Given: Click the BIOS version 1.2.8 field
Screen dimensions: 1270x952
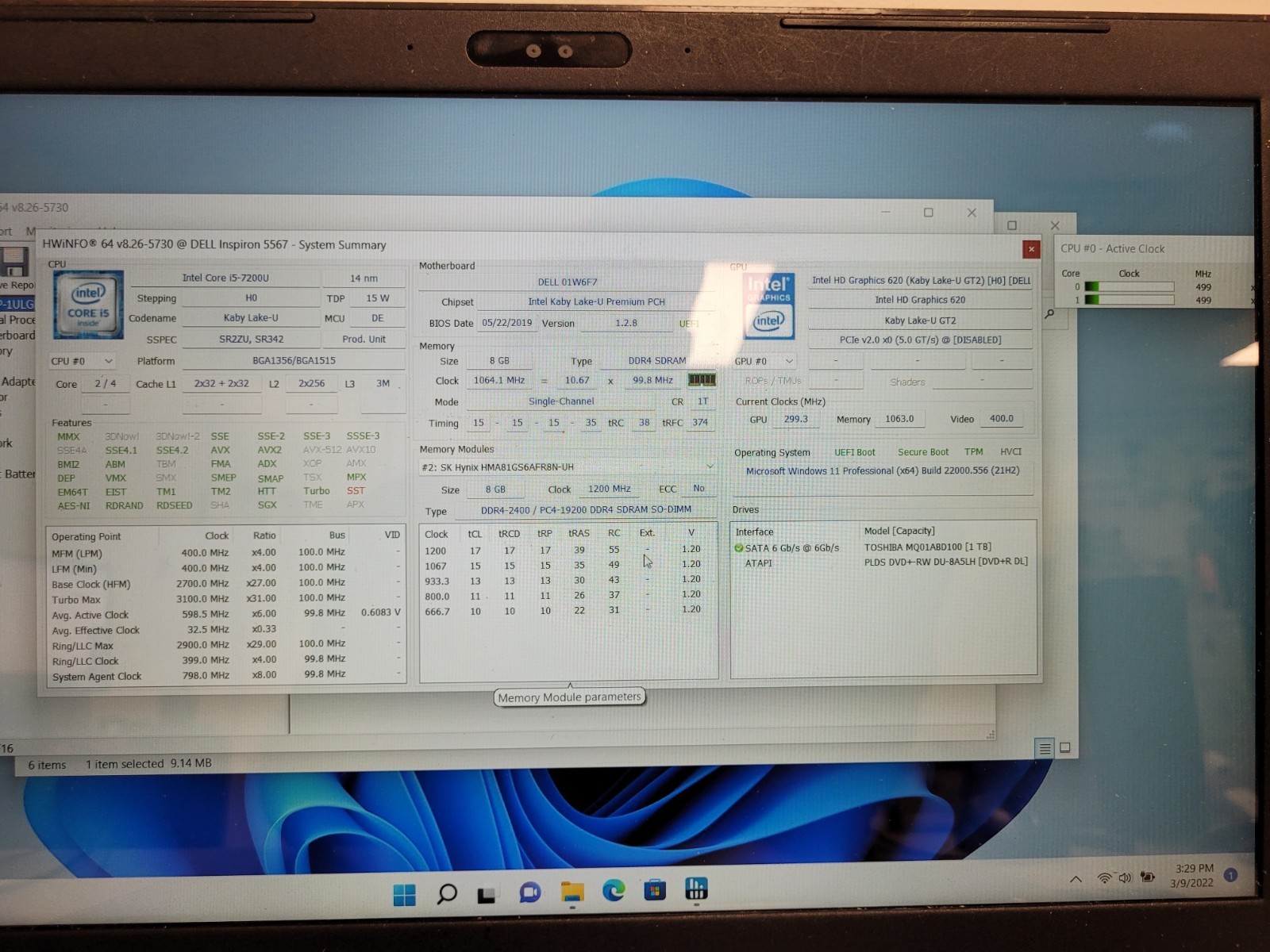Looking at the screenshot, I should (625, 323).
